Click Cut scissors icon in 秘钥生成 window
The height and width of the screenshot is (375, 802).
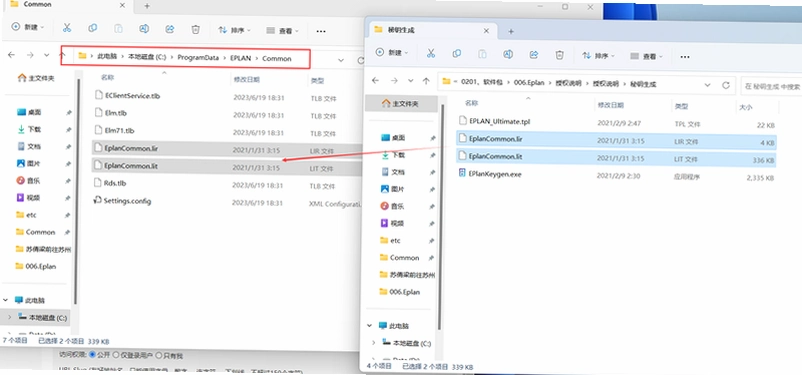[431, 53]
